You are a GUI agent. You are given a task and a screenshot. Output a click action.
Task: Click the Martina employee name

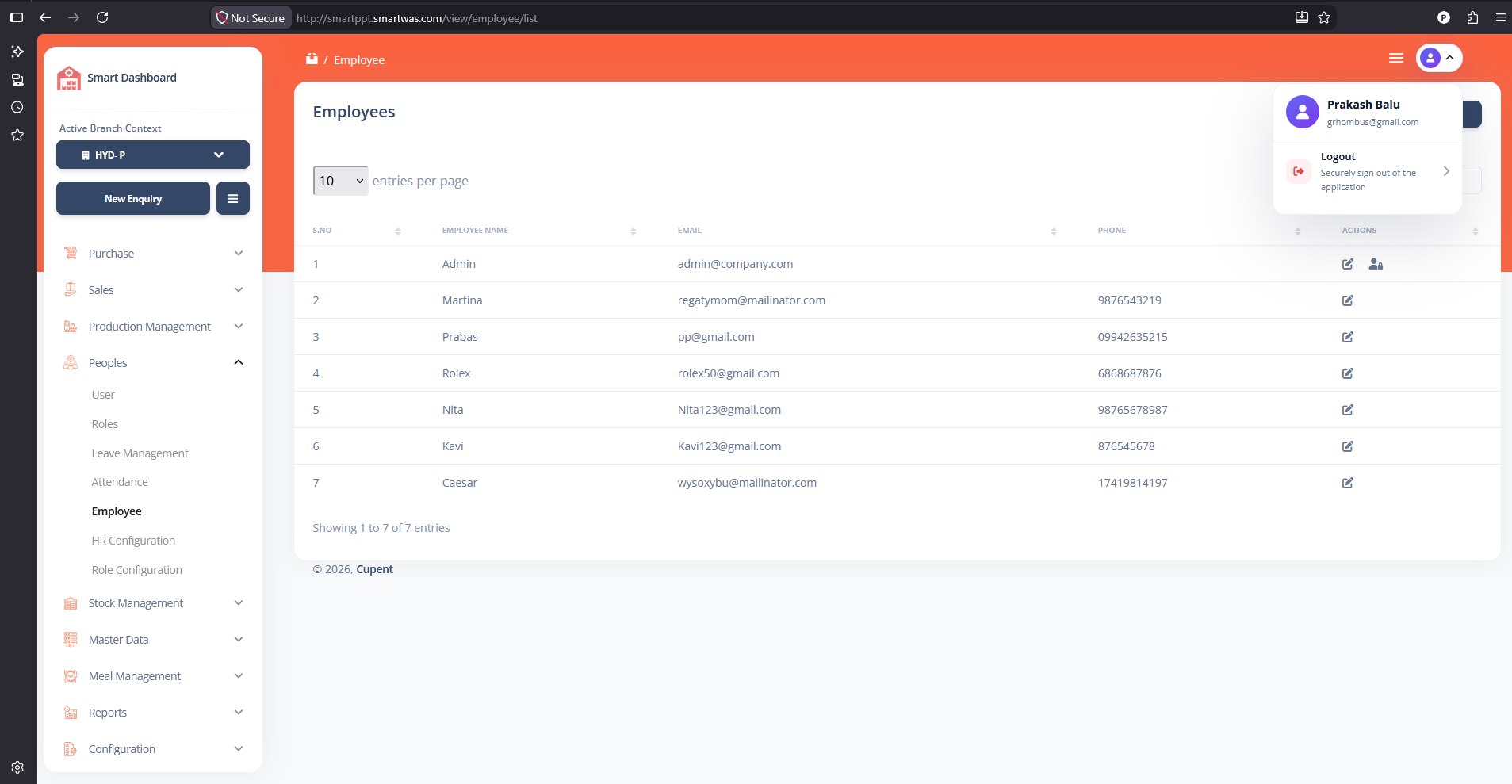click(462, 300)
